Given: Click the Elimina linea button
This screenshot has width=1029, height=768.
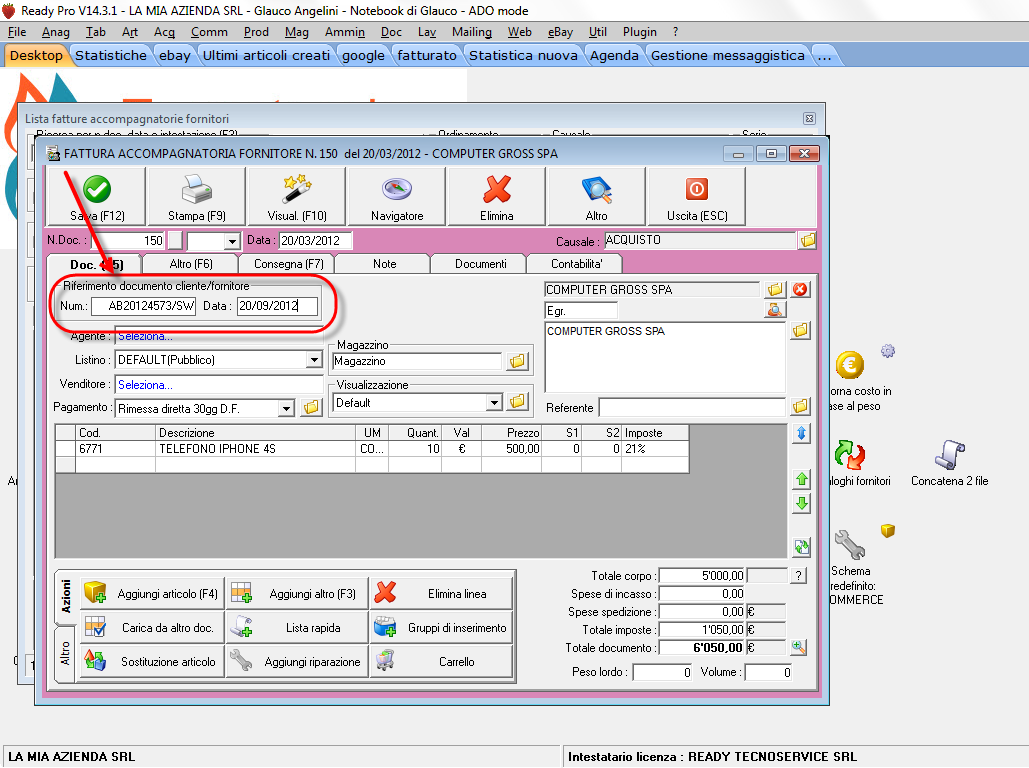Looking at the screenshot, I should point(441,594).
